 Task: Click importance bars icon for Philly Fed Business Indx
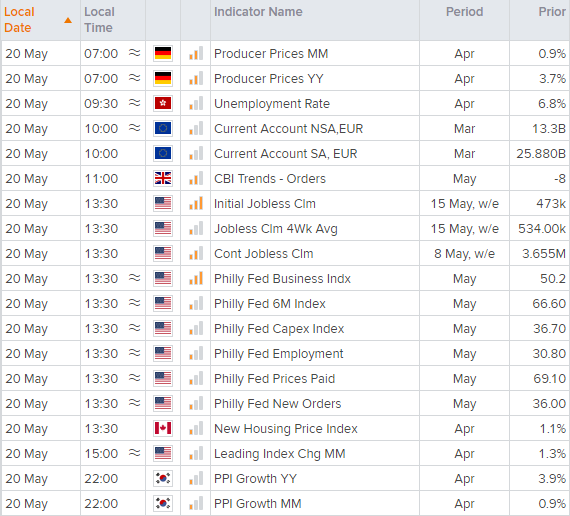196,279
